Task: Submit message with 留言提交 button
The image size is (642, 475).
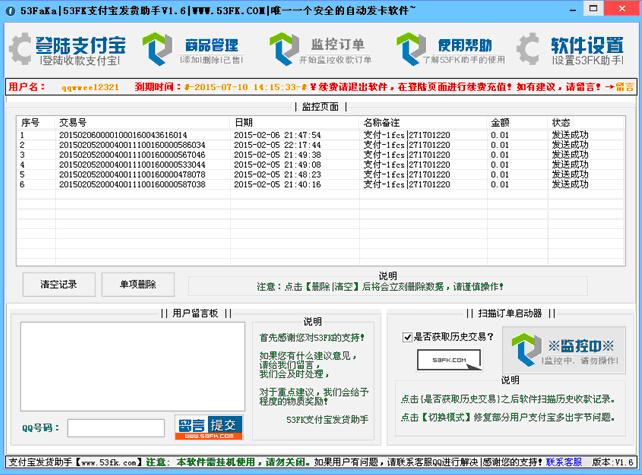Action: 209,427
